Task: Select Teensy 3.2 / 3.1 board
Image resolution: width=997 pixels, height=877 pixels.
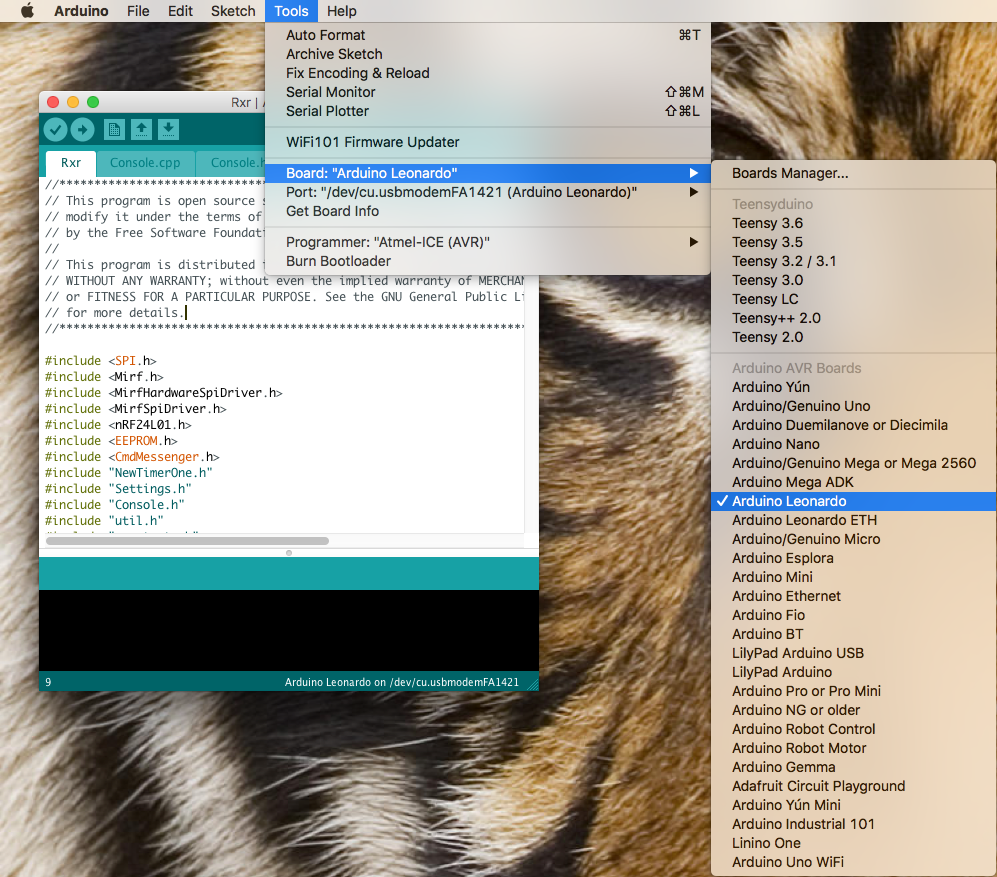Action: point(854,261)
